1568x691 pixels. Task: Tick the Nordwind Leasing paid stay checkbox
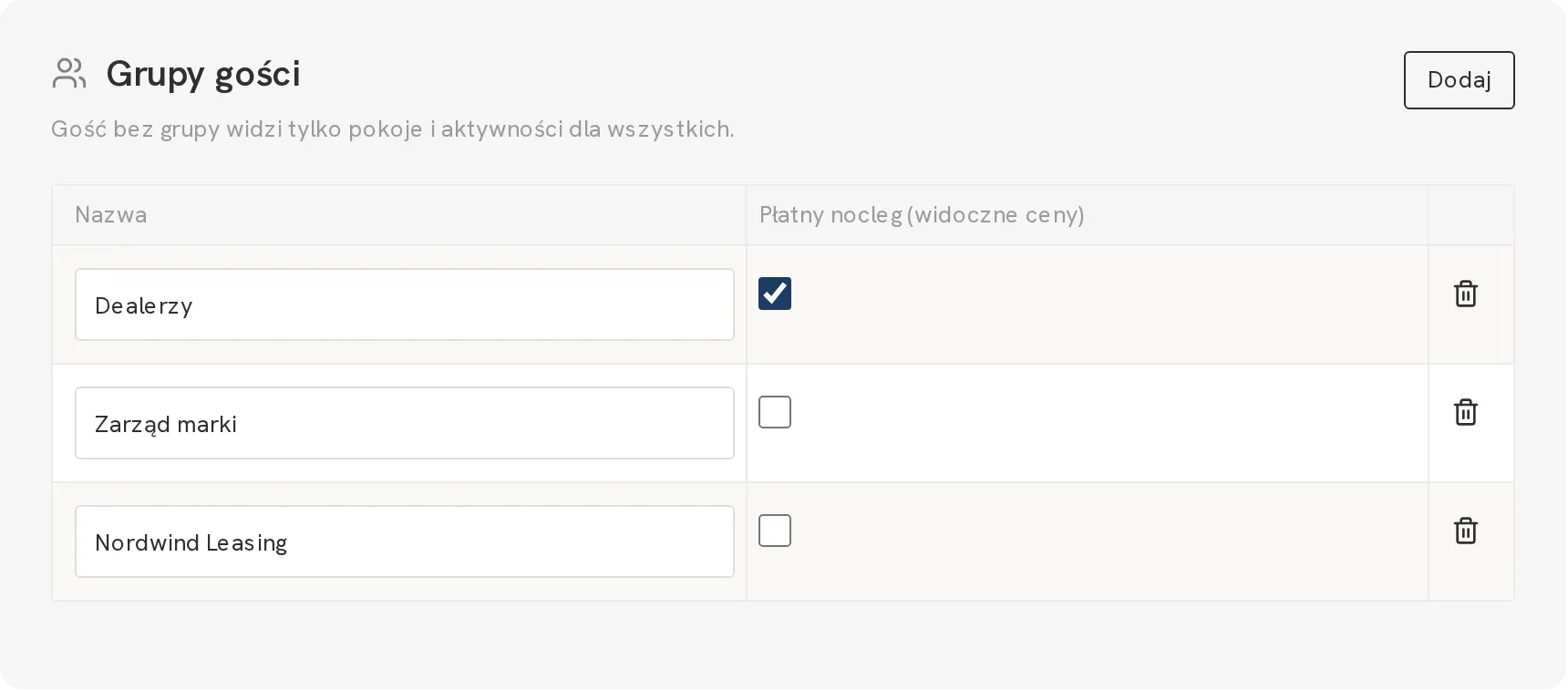[775, 531]
